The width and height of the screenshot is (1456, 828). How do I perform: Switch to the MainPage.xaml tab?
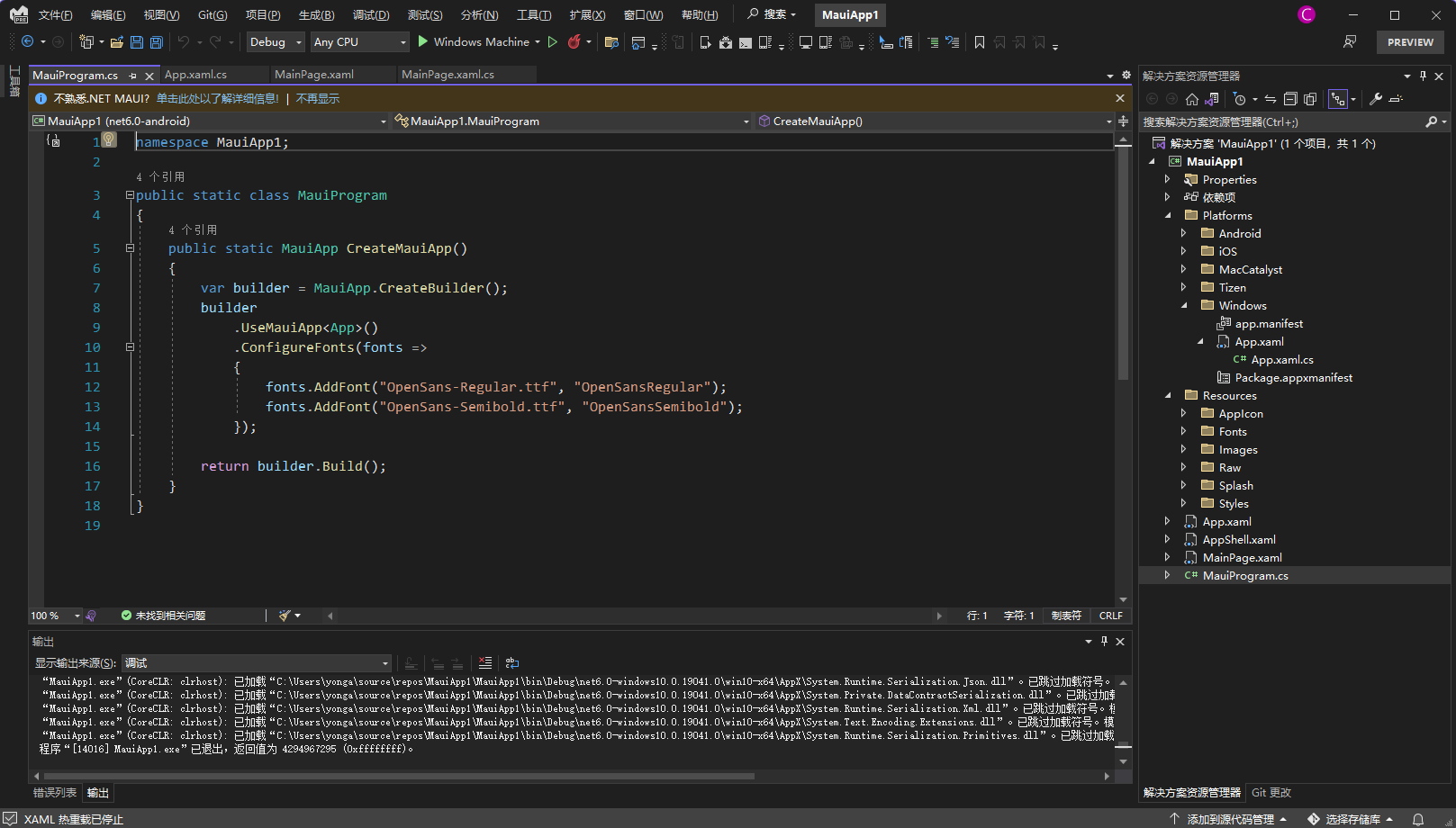coord(314,75)
